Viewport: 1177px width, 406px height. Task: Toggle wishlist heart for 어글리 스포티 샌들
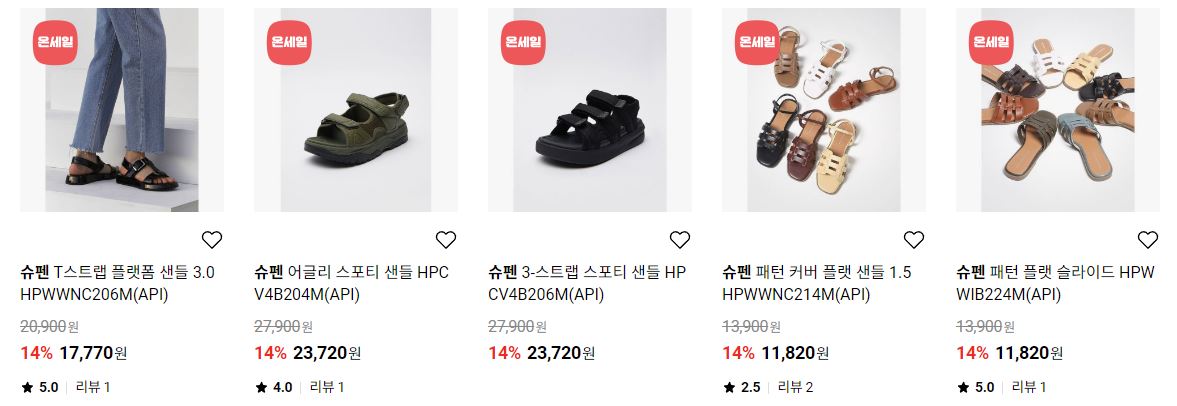pos(446,239)
